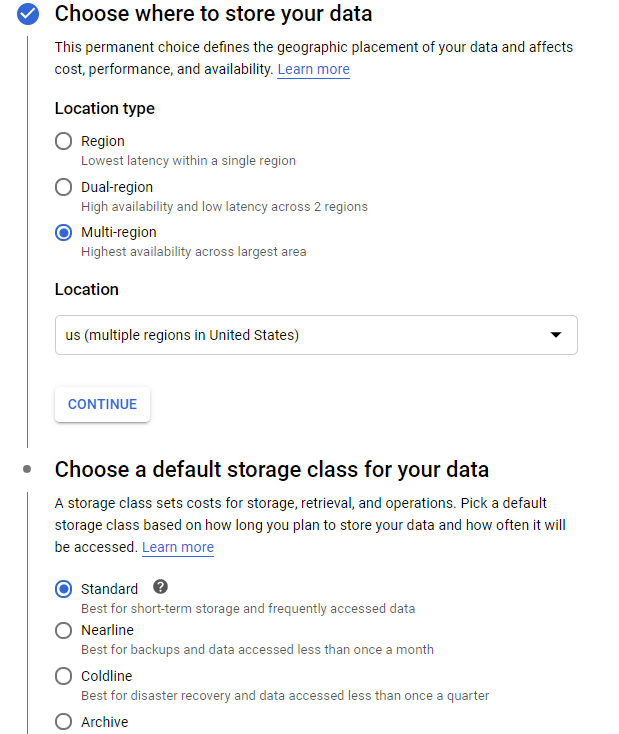Expand the 'Choose a default storage class' section heading
This screenshot has width=619, height=734.
271,469
